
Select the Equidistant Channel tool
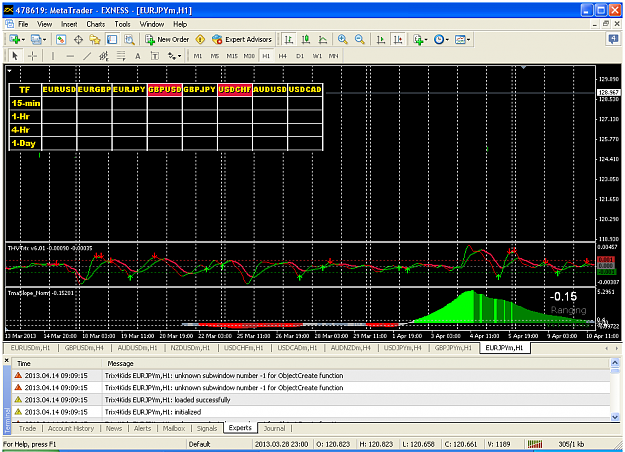point(104,56)
